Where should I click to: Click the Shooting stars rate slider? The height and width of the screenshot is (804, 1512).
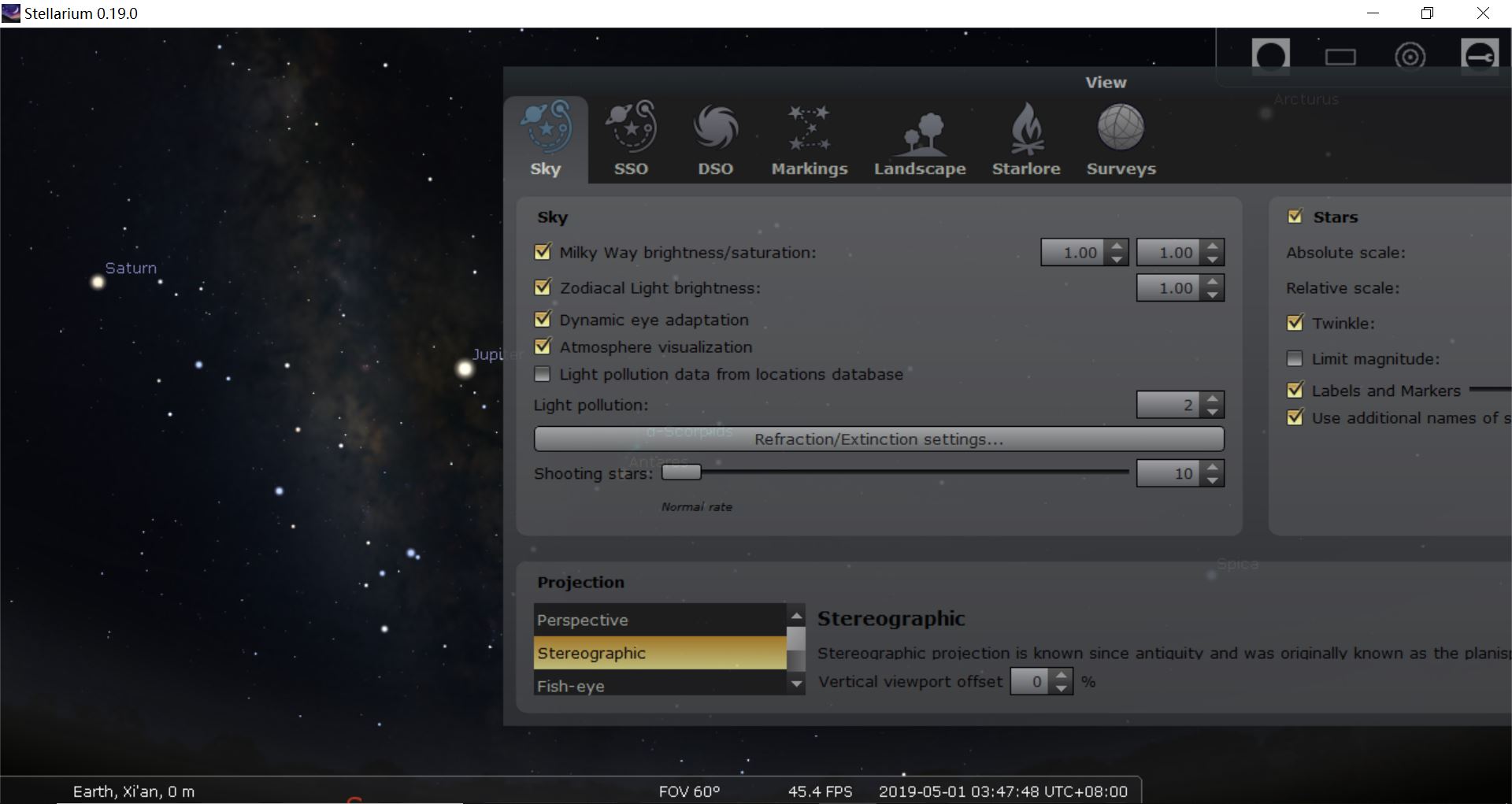click(682, 472)
